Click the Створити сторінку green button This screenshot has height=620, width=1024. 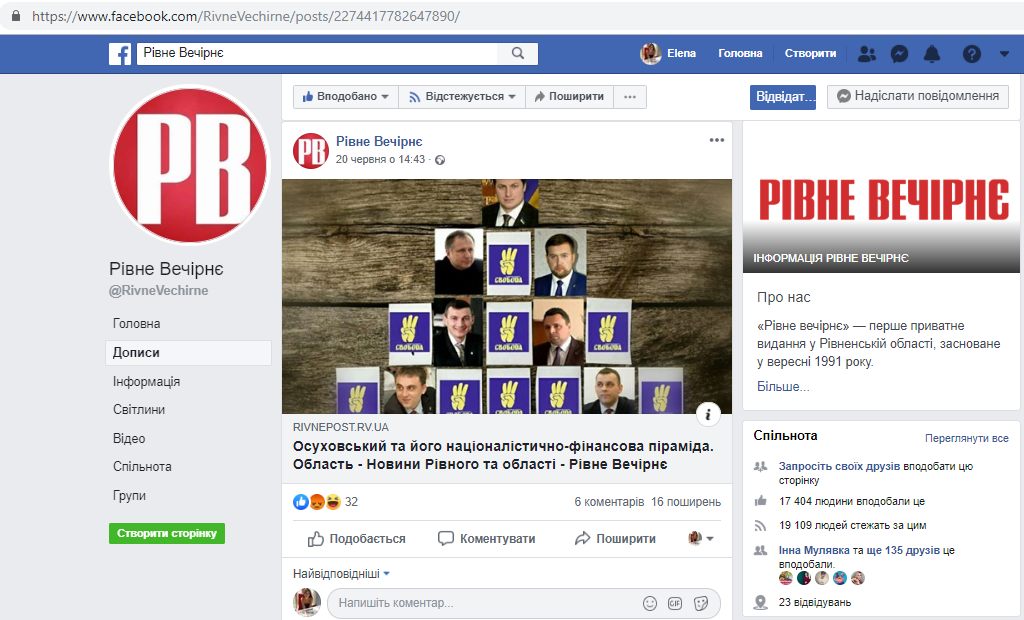(167, 533)
